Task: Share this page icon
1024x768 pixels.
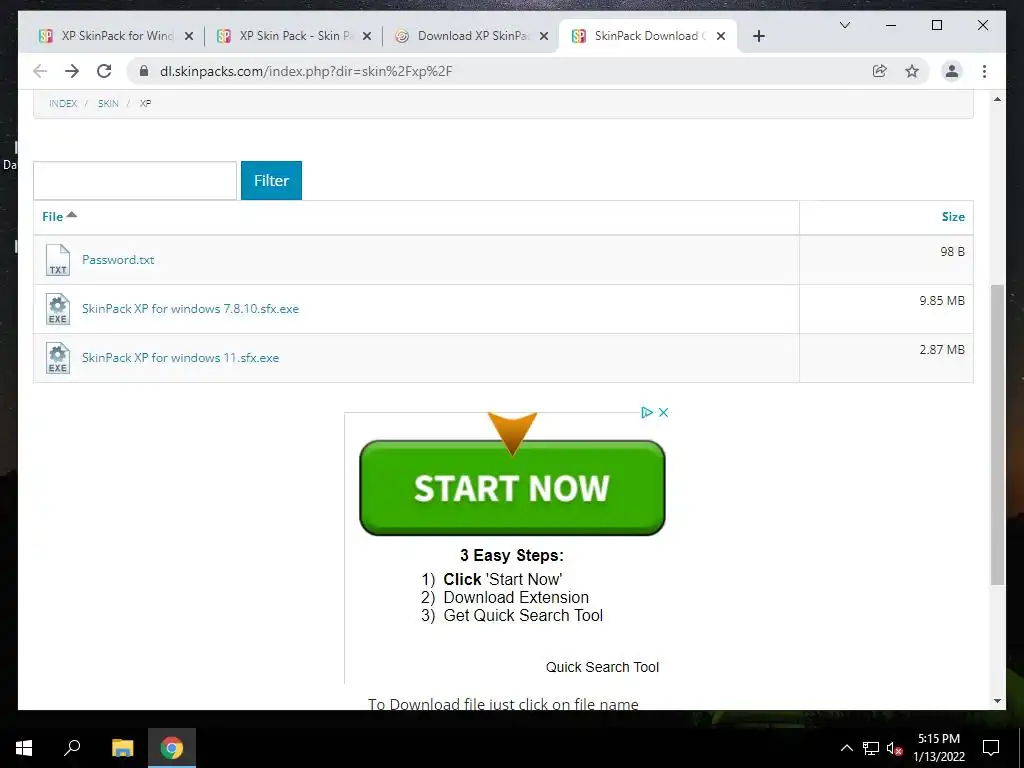Action: [880, 71]
